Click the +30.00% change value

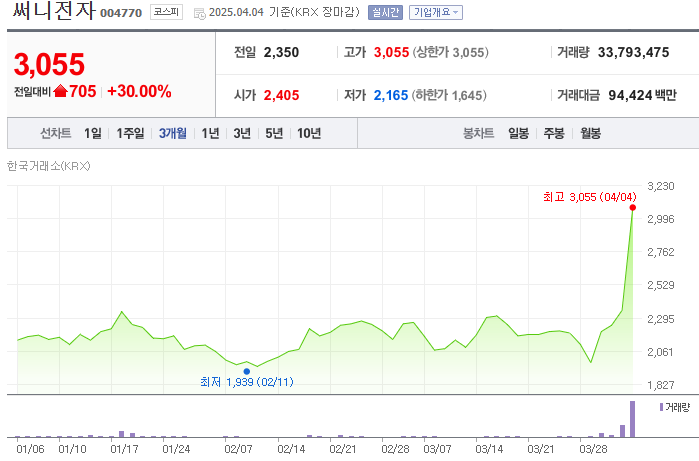[139, 91]
